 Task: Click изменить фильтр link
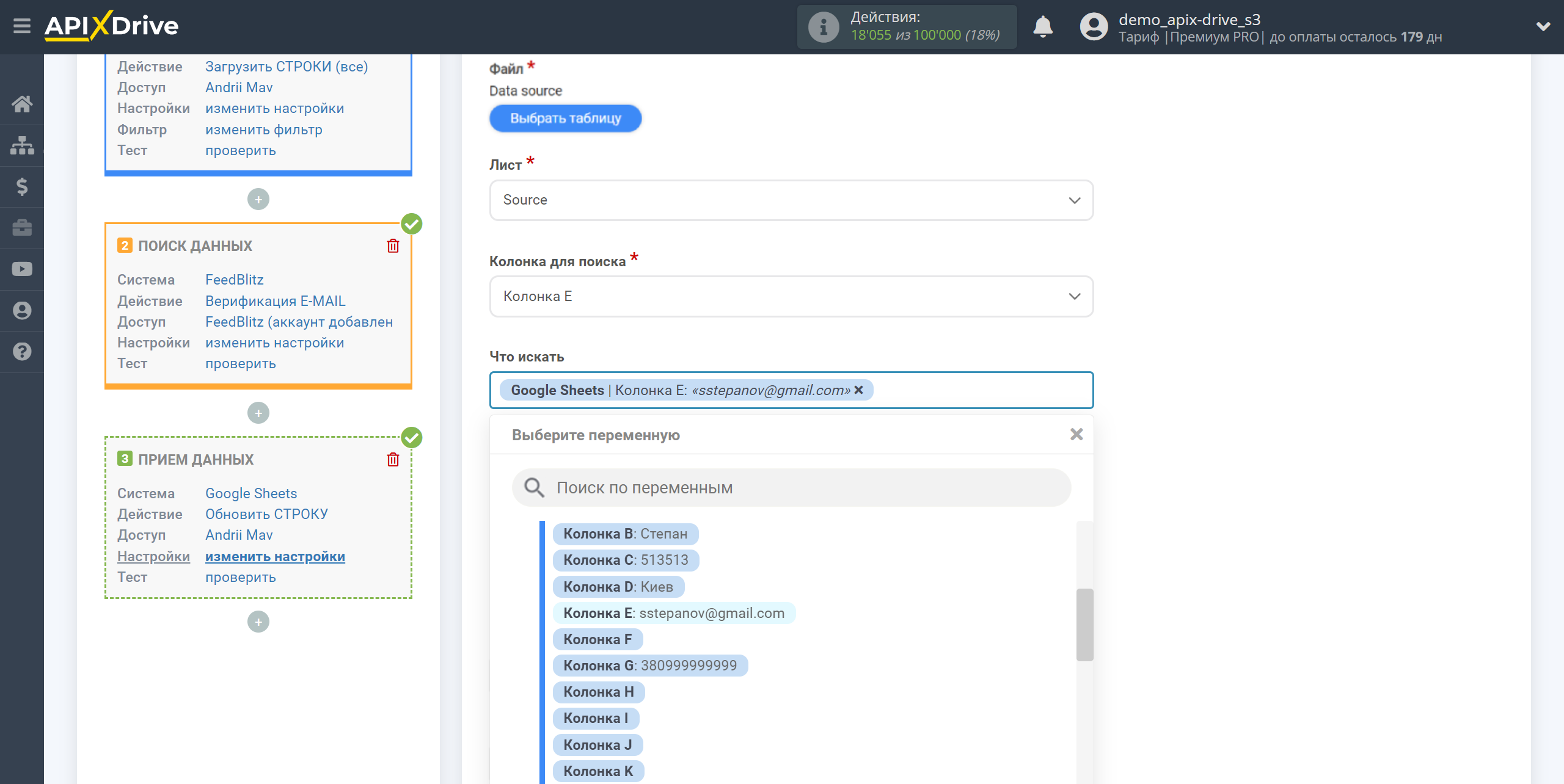coord(264,129)
